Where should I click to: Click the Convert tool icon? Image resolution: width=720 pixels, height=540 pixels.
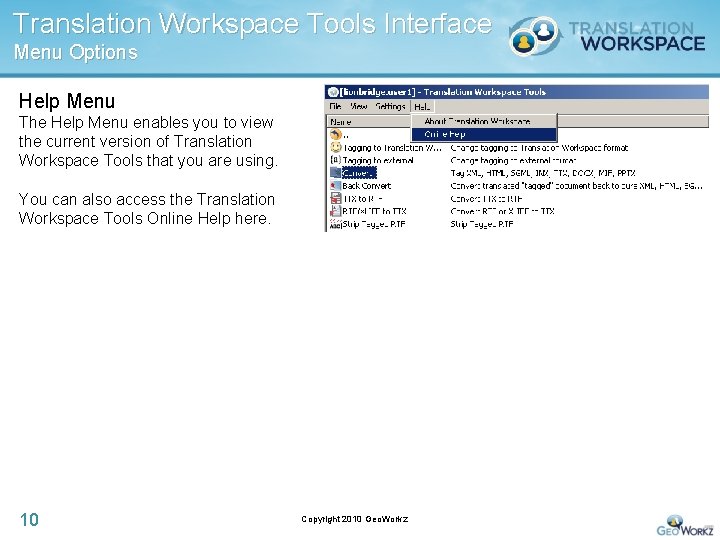coord(336,173)
